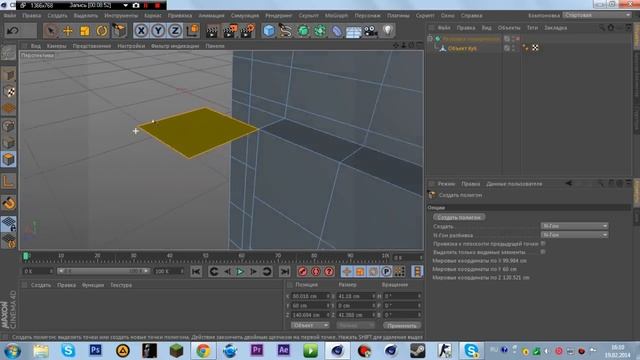
Task: Toggle the parameter P keyframe button
Action: pyautogui.click(x=386, y=271)
